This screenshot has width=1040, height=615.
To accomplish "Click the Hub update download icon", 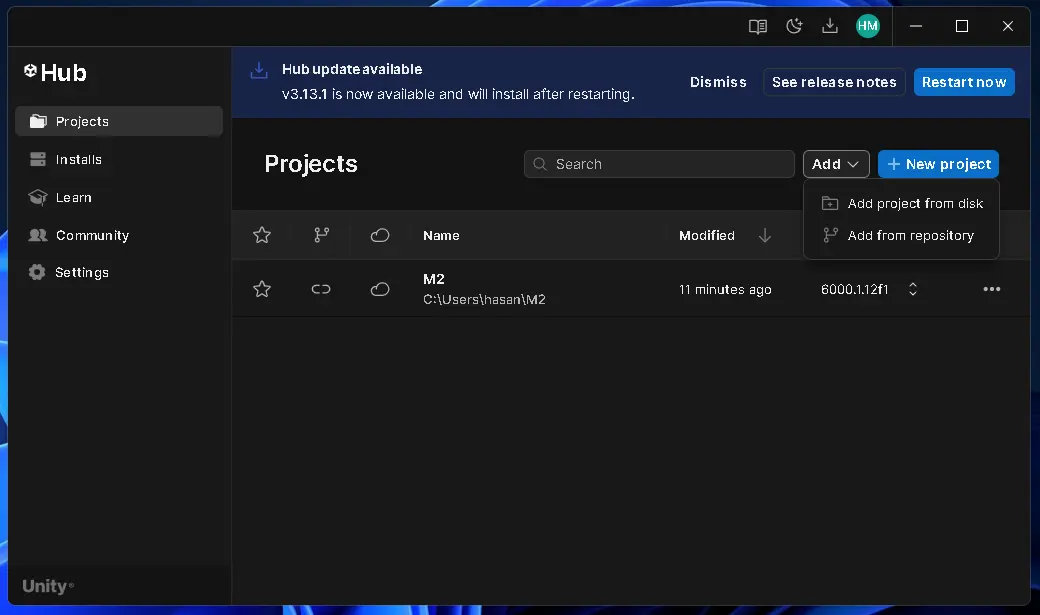I will pos(259,70).
